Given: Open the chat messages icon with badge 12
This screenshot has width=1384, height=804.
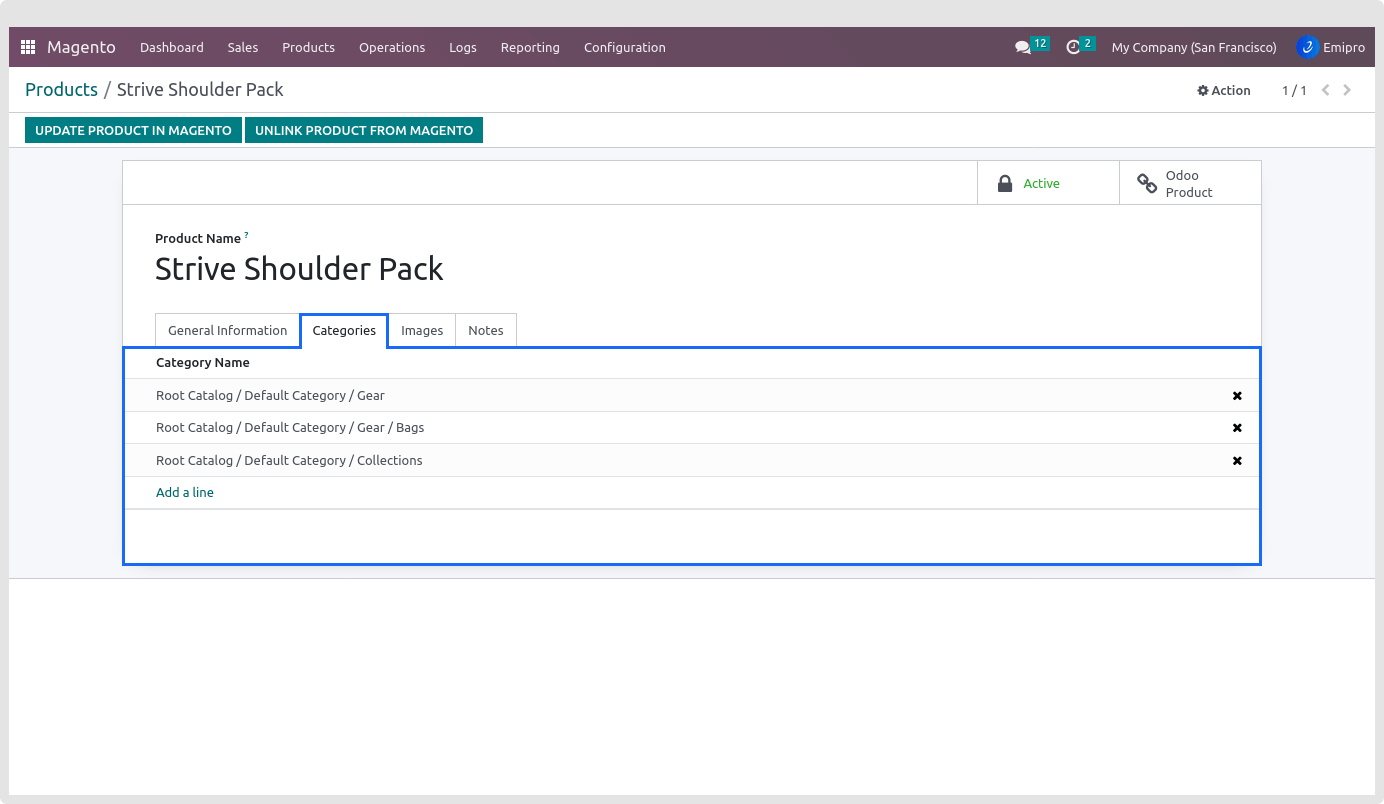Looking at the screenshot, I should (x=1023, y=47).
